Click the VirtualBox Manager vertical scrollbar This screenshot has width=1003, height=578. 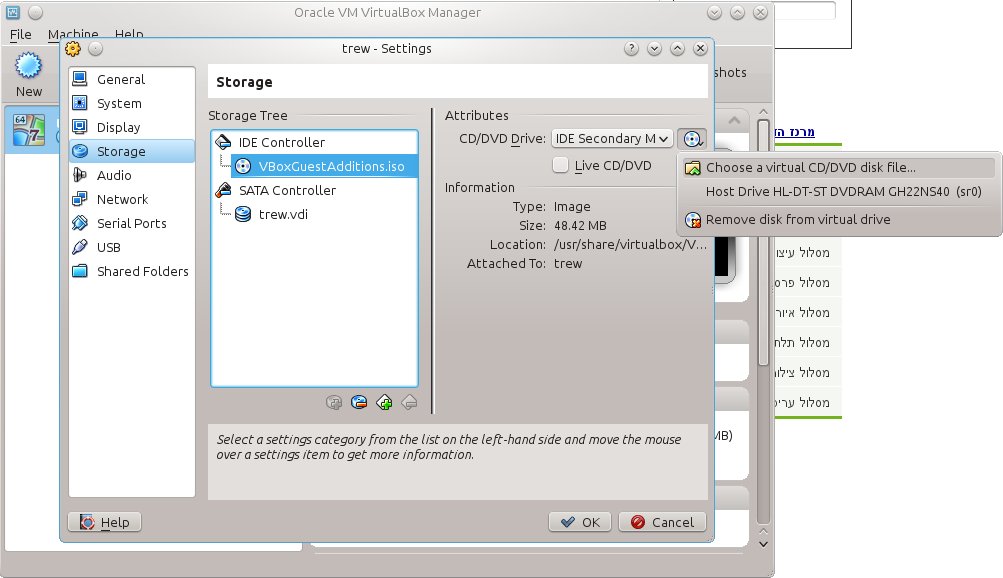[x=763, y=241]
